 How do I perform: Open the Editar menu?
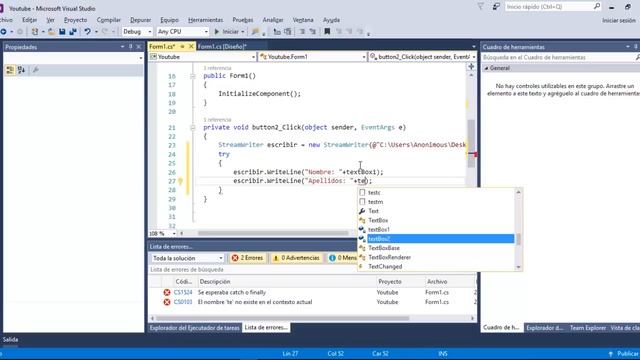point(29,20)
